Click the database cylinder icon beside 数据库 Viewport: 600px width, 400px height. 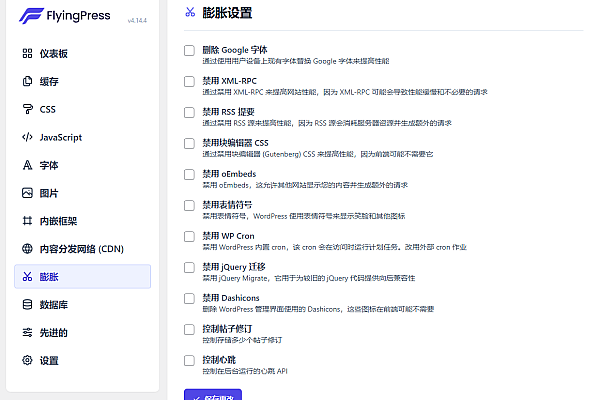click(x=27, y=305)
